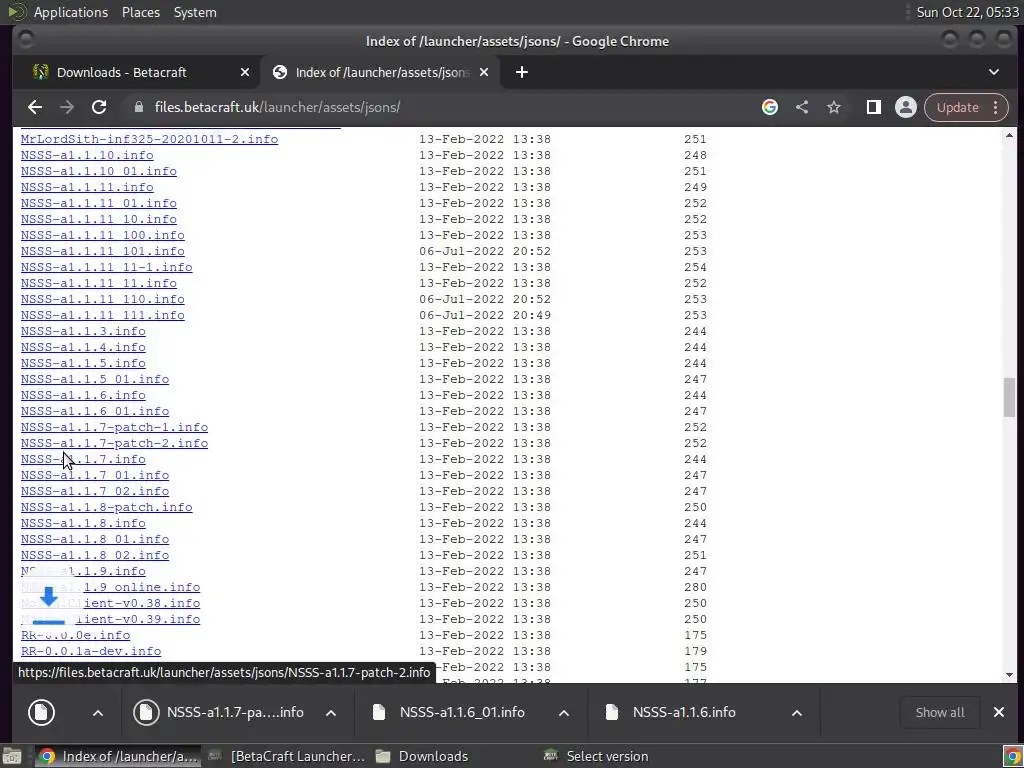This screenshot has height=768, width=1024.
Task: Open RR-0.0.1a-dev.info link
Action: coord(91,651)
